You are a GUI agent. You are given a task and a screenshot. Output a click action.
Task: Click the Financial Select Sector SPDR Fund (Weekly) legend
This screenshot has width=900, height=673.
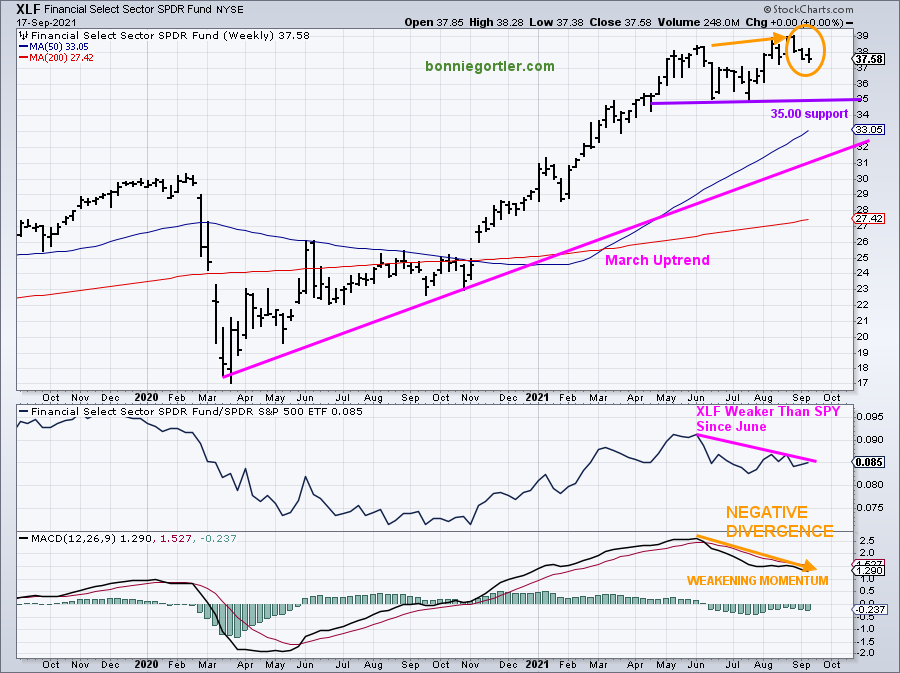coord(165,36)
